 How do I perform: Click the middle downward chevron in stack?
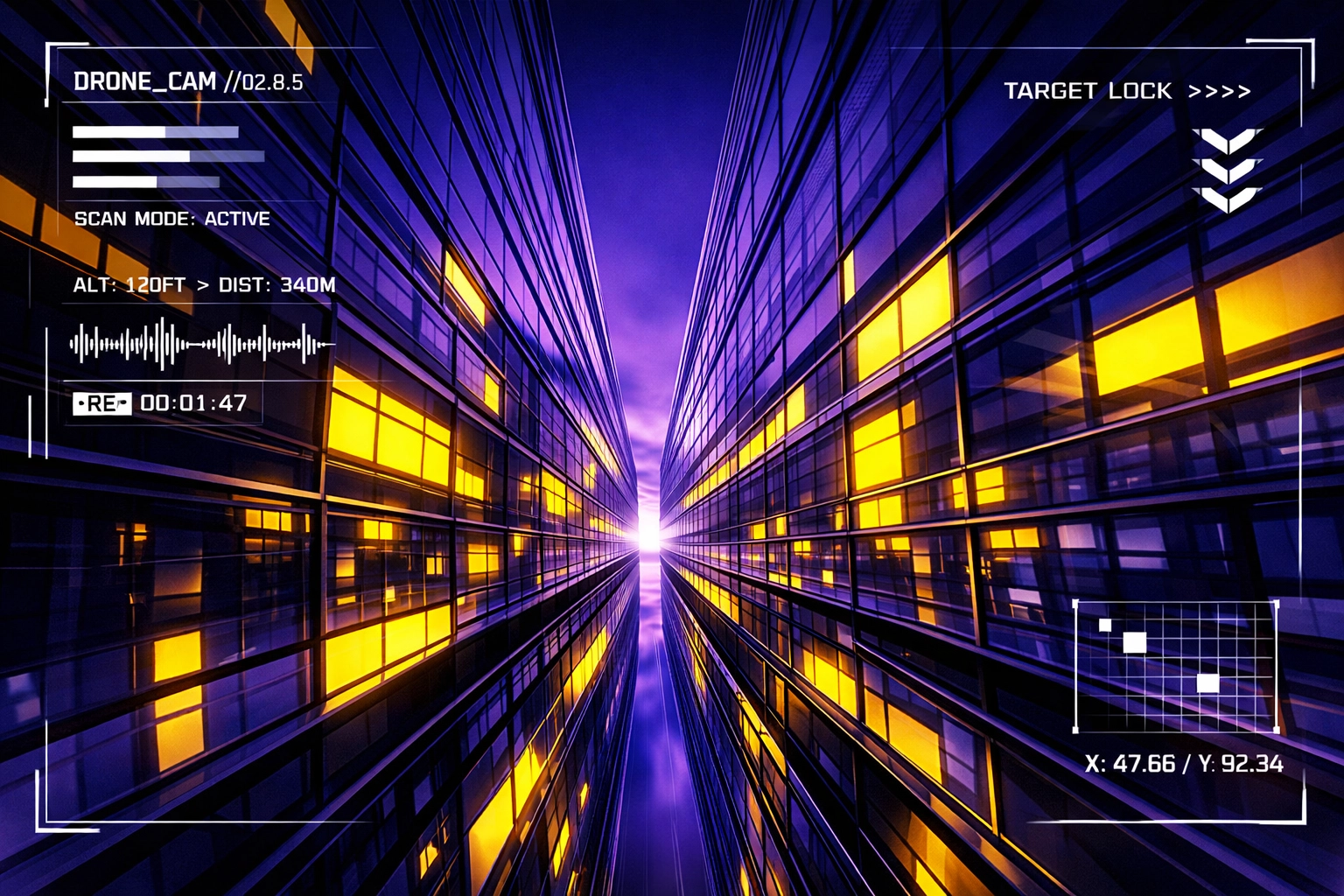click(1227, 170)
